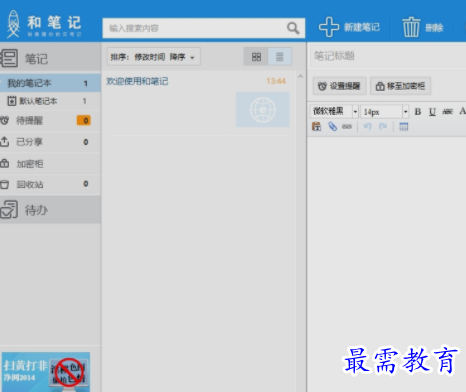Viewport: 466px width, 392px height.
Task: Click the 扫黄打非 banner image
Action: (46, 372)
